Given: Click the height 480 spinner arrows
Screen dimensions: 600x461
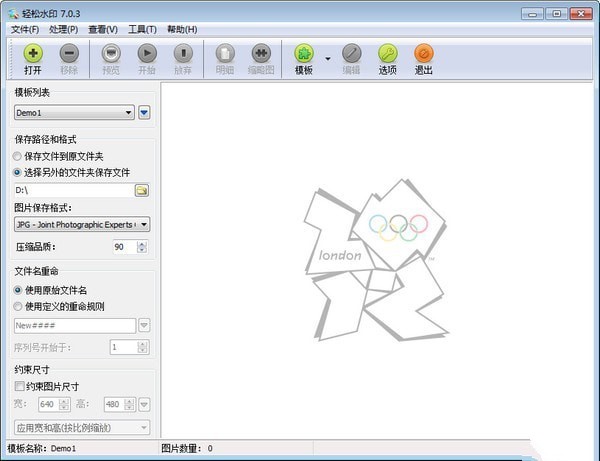Looking at the screenshot, I should [x=130, y=404].
